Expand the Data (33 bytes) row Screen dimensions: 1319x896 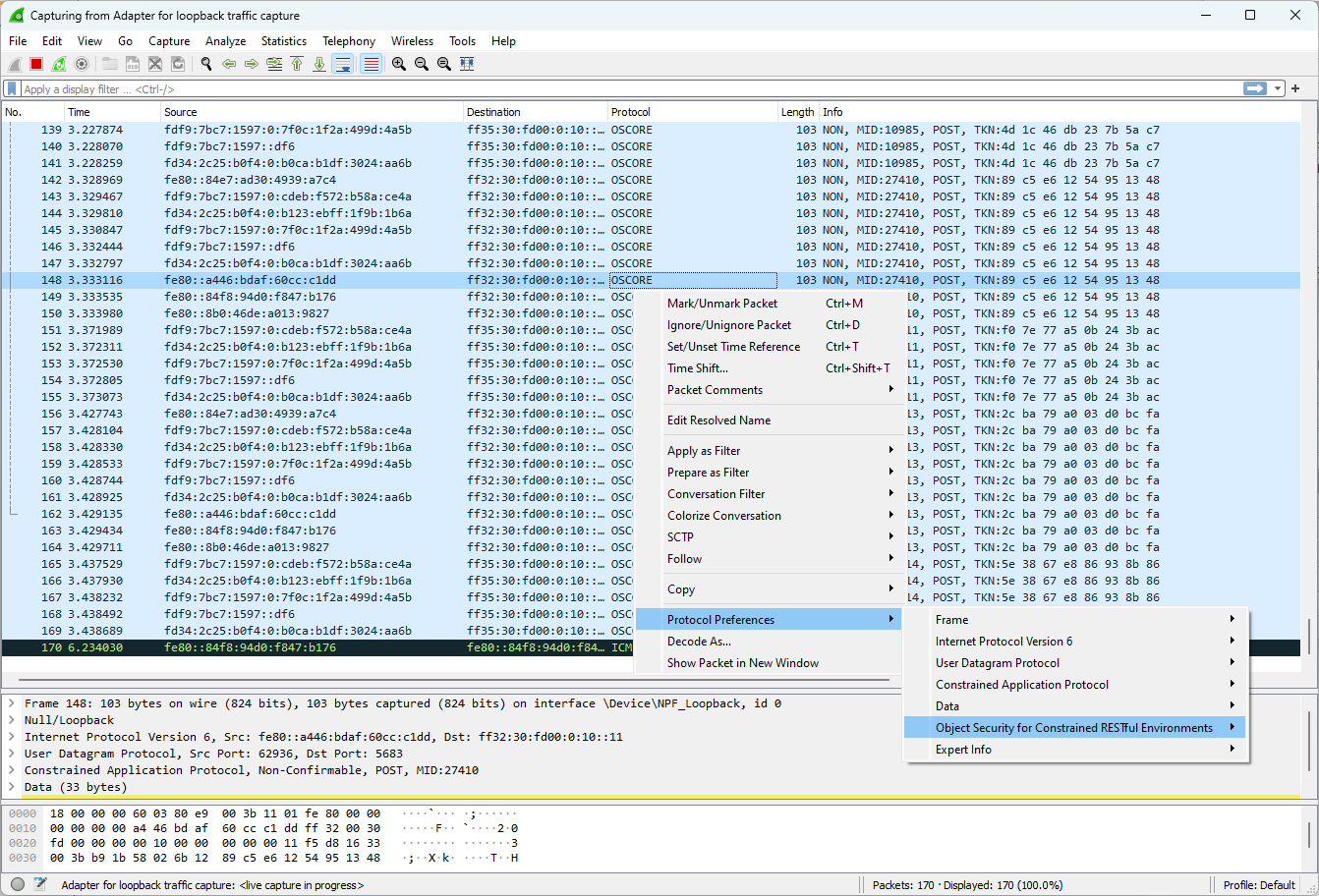tap(12, 787)
